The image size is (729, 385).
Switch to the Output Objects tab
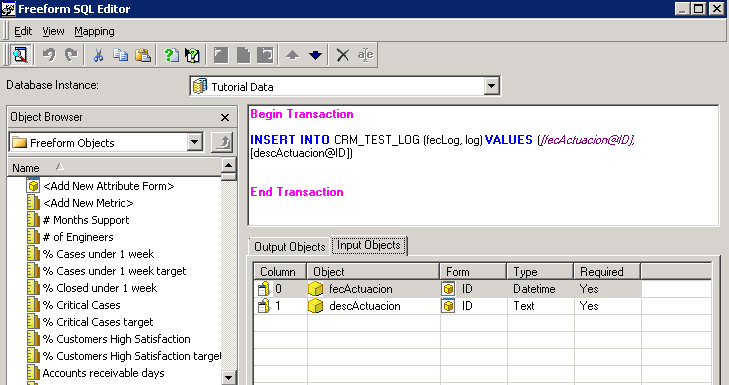pyautogui.click(x=290, y=247)
